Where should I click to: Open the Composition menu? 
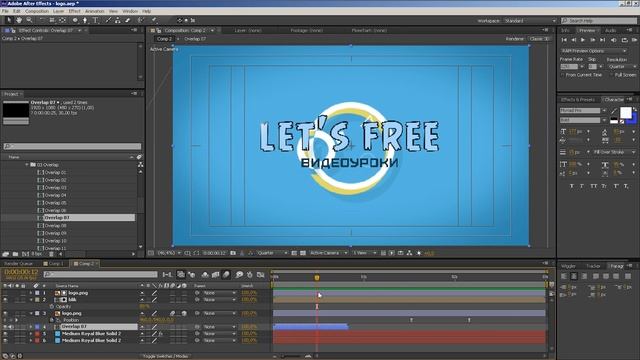37,11
